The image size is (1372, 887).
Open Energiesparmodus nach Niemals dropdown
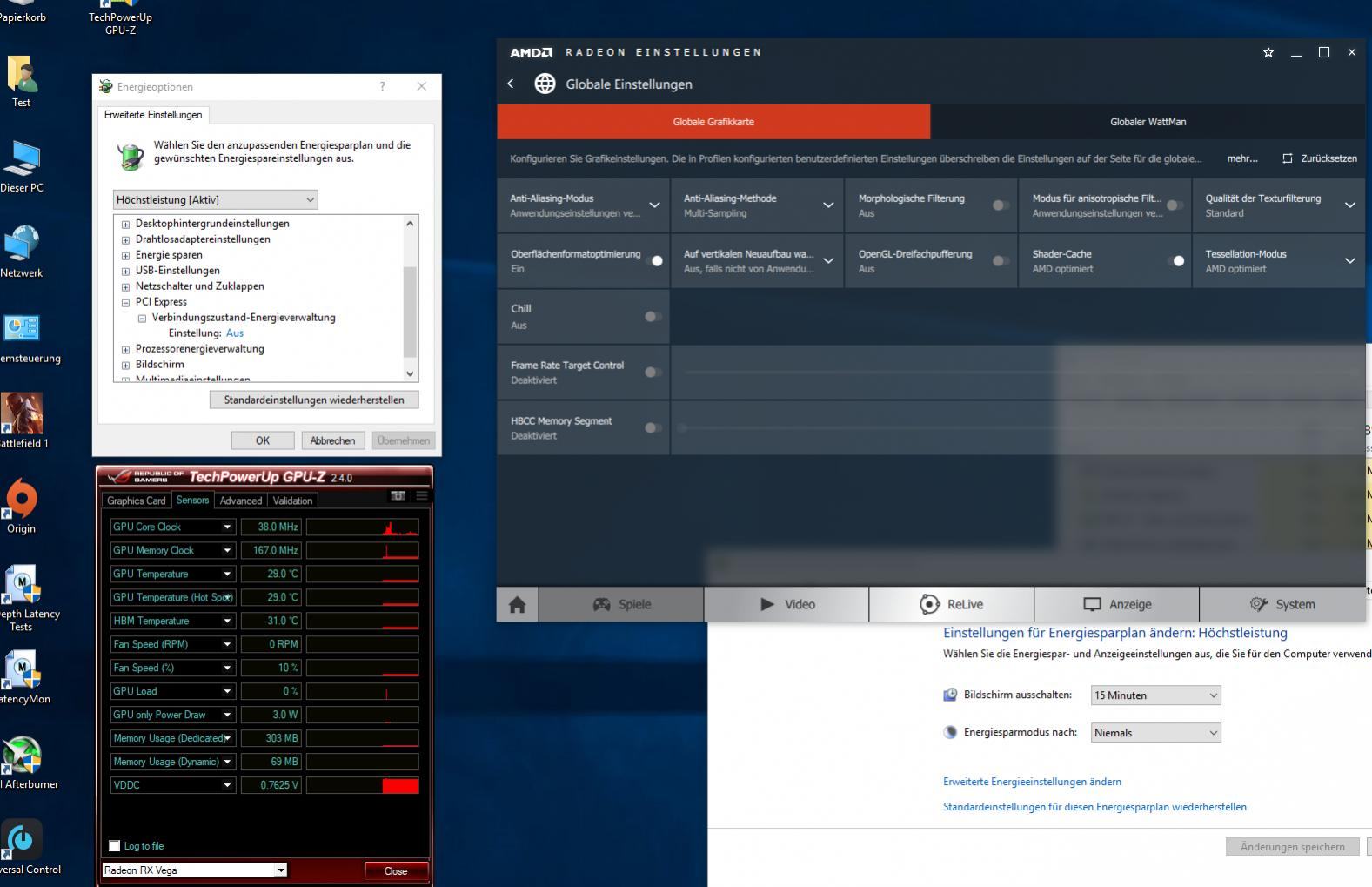(x=1155, y=733)
